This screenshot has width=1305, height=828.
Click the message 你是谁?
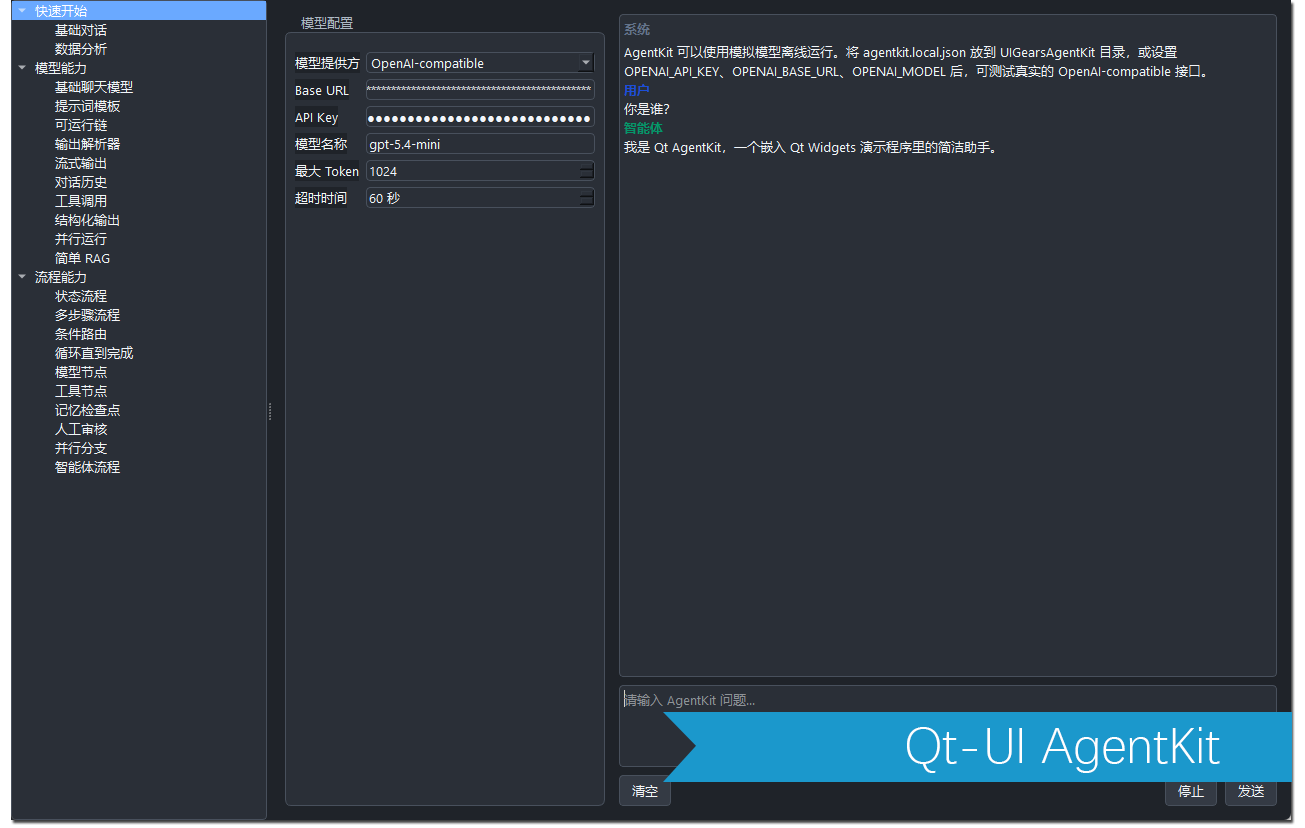(647, 109)
